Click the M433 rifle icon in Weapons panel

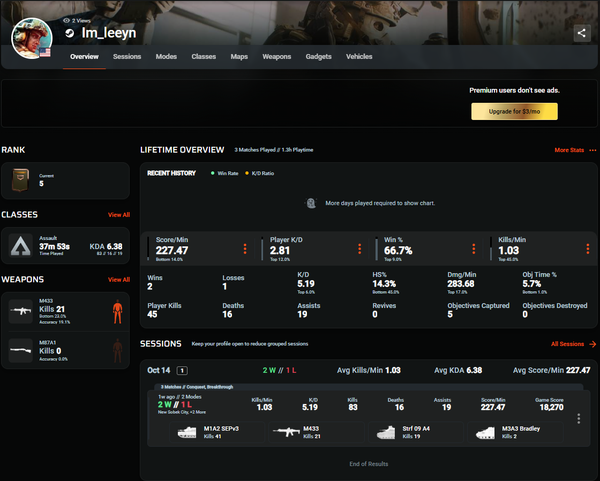(22, 312)
